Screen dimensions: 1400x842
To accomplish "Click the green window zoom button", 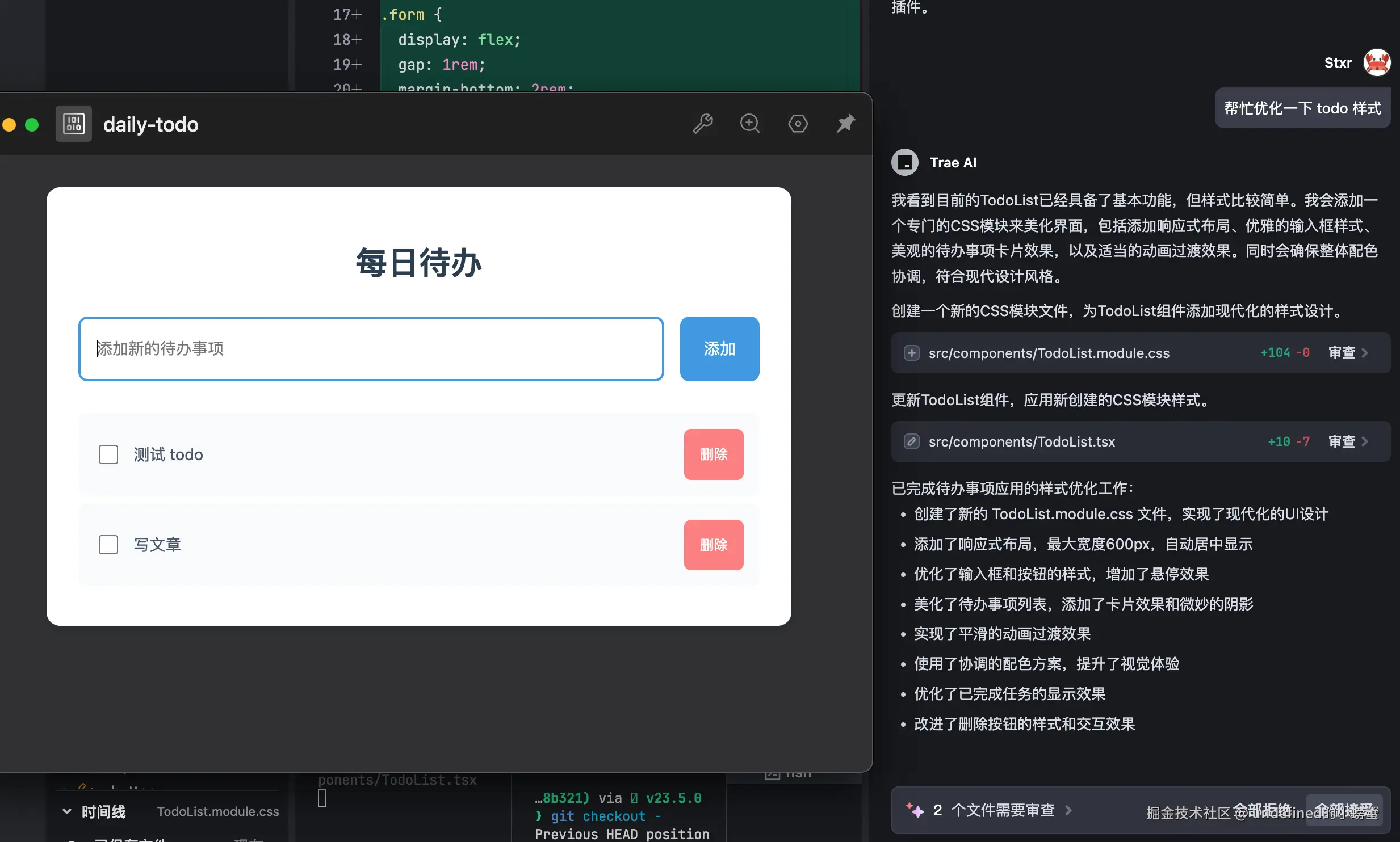I will 32,124.
